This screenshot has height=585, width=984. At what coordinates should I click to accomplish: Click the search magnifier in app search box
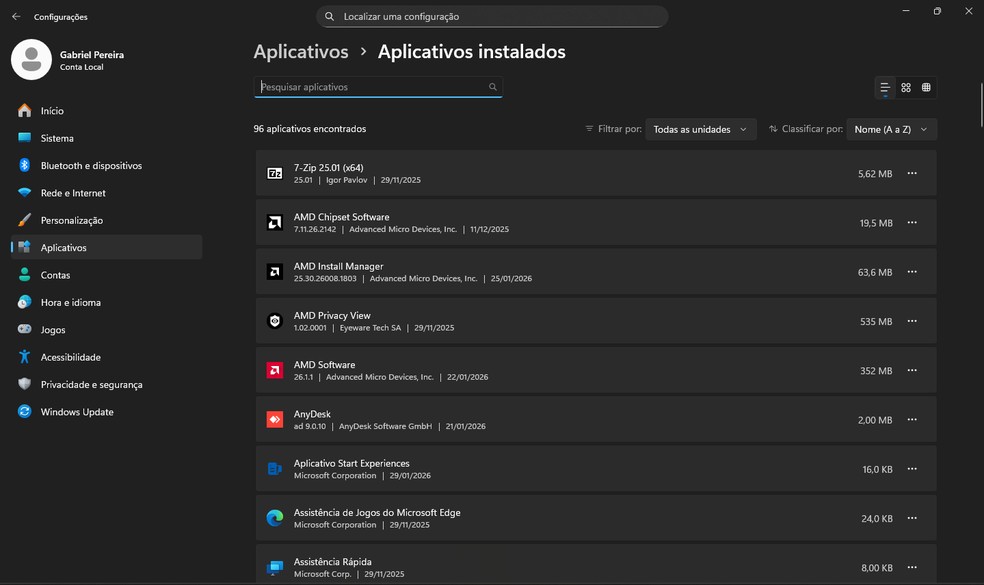tap(492, 87)
